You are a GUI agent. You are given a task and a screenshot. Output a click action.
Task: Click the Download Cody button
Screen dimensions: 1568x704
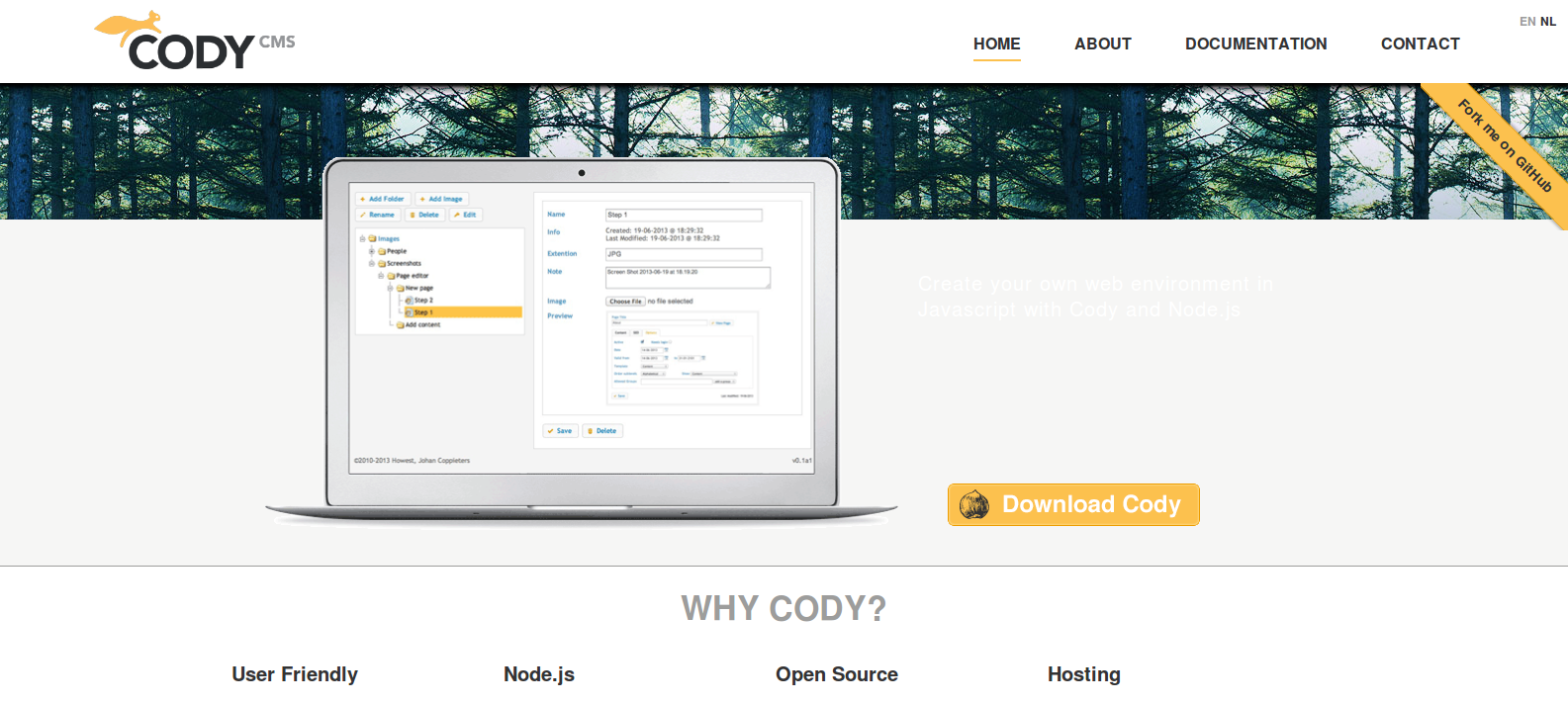coord(1073,504)
